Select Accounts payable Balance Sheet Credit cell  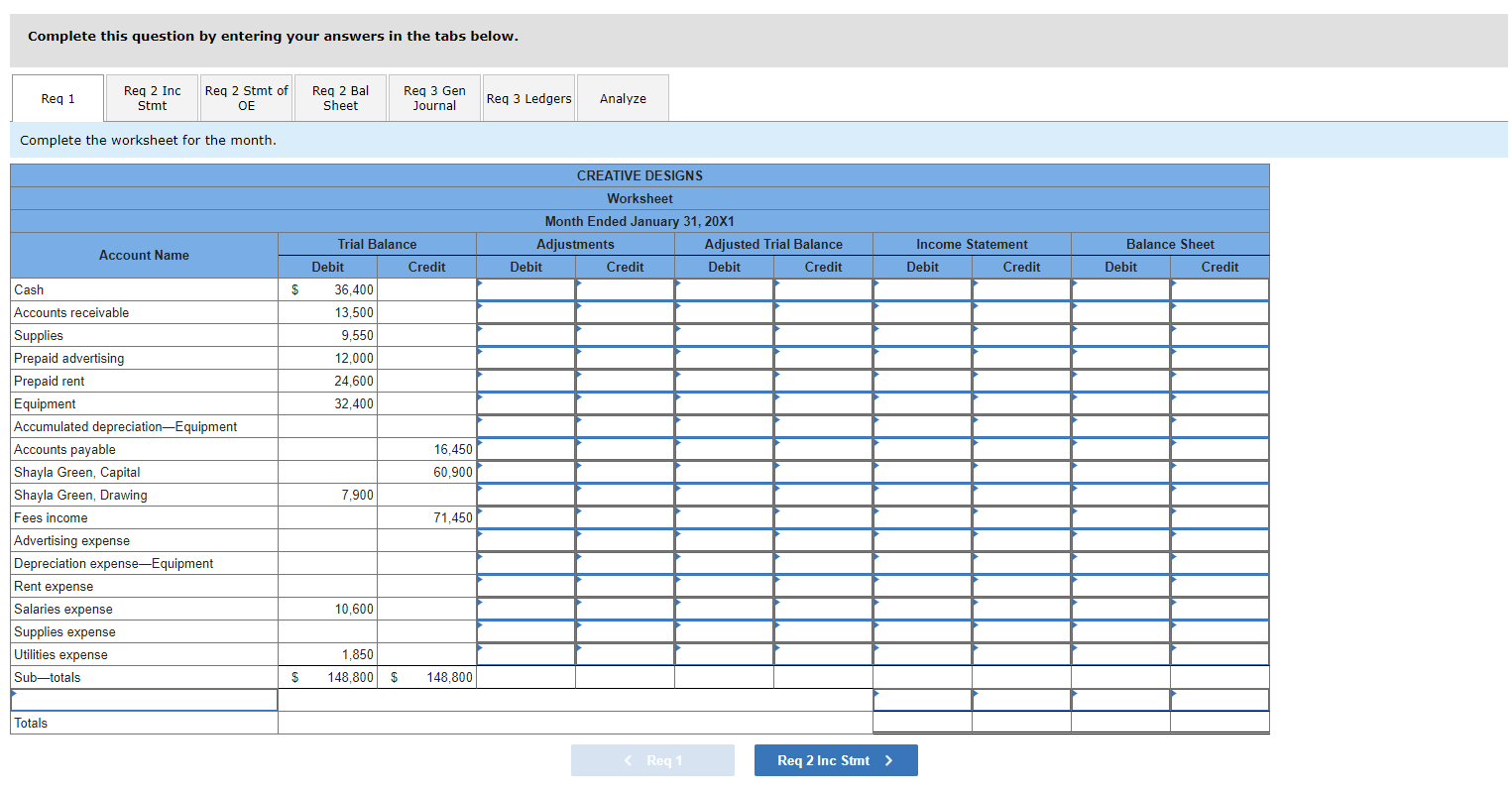point(1220,449)
